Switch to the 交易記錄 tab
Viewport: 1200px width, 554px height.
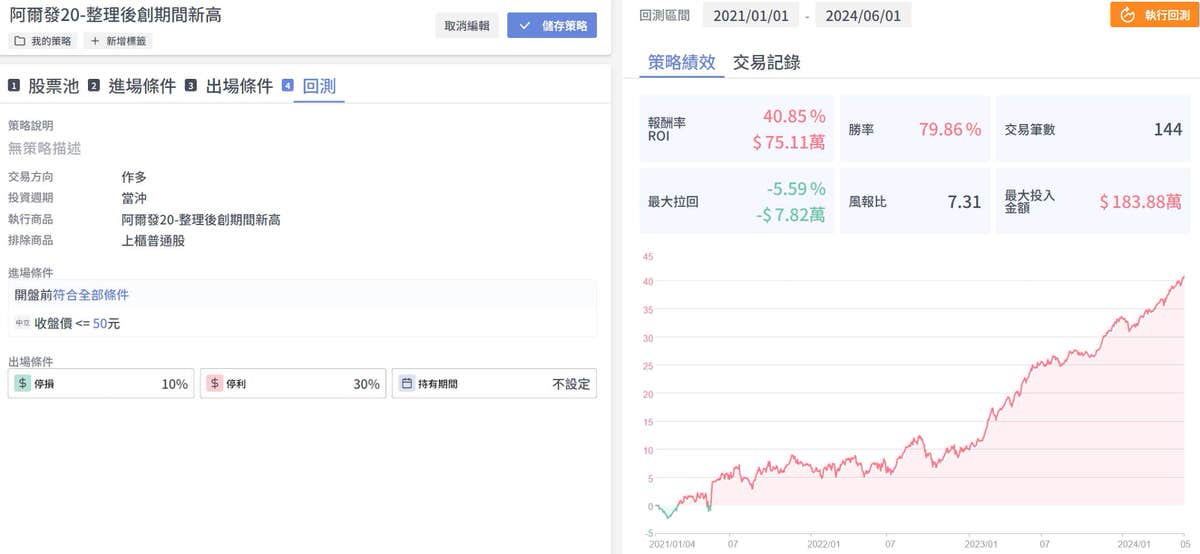coord(766,62)
